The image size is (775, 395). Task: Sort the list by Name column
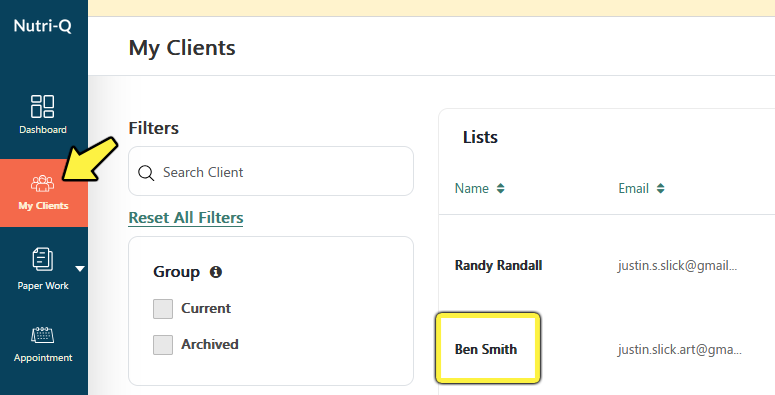(479, 188)
